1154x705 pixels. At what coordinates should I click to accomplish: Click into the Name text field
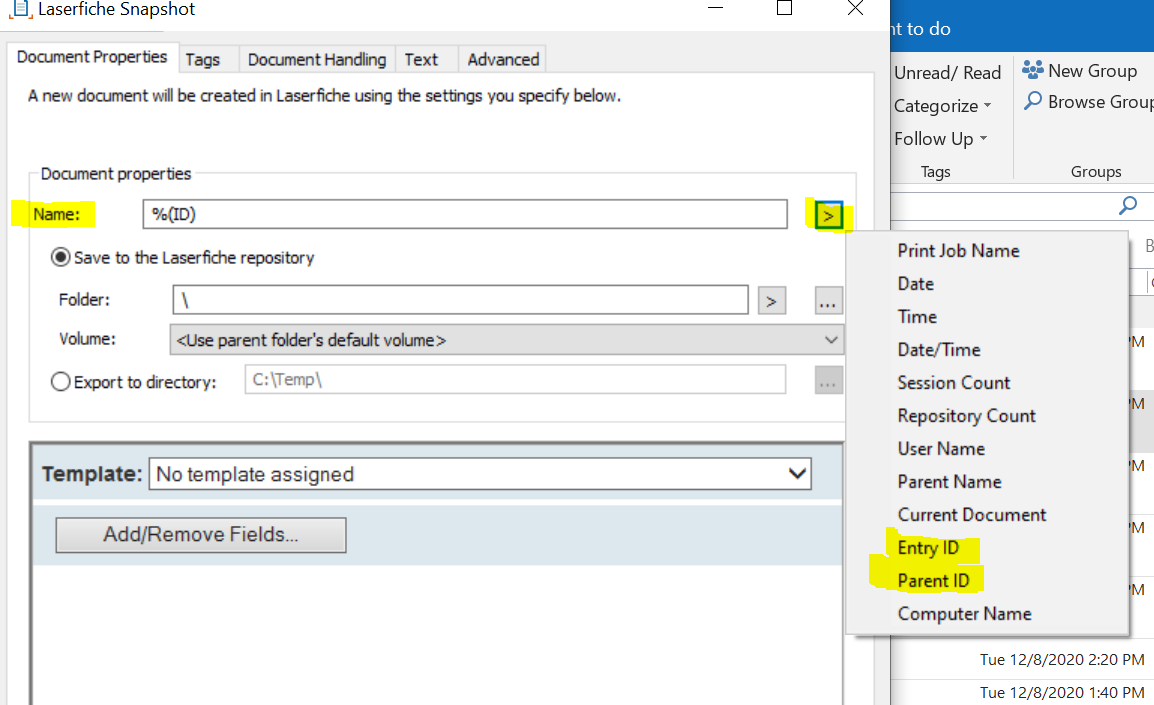(465, 214)
